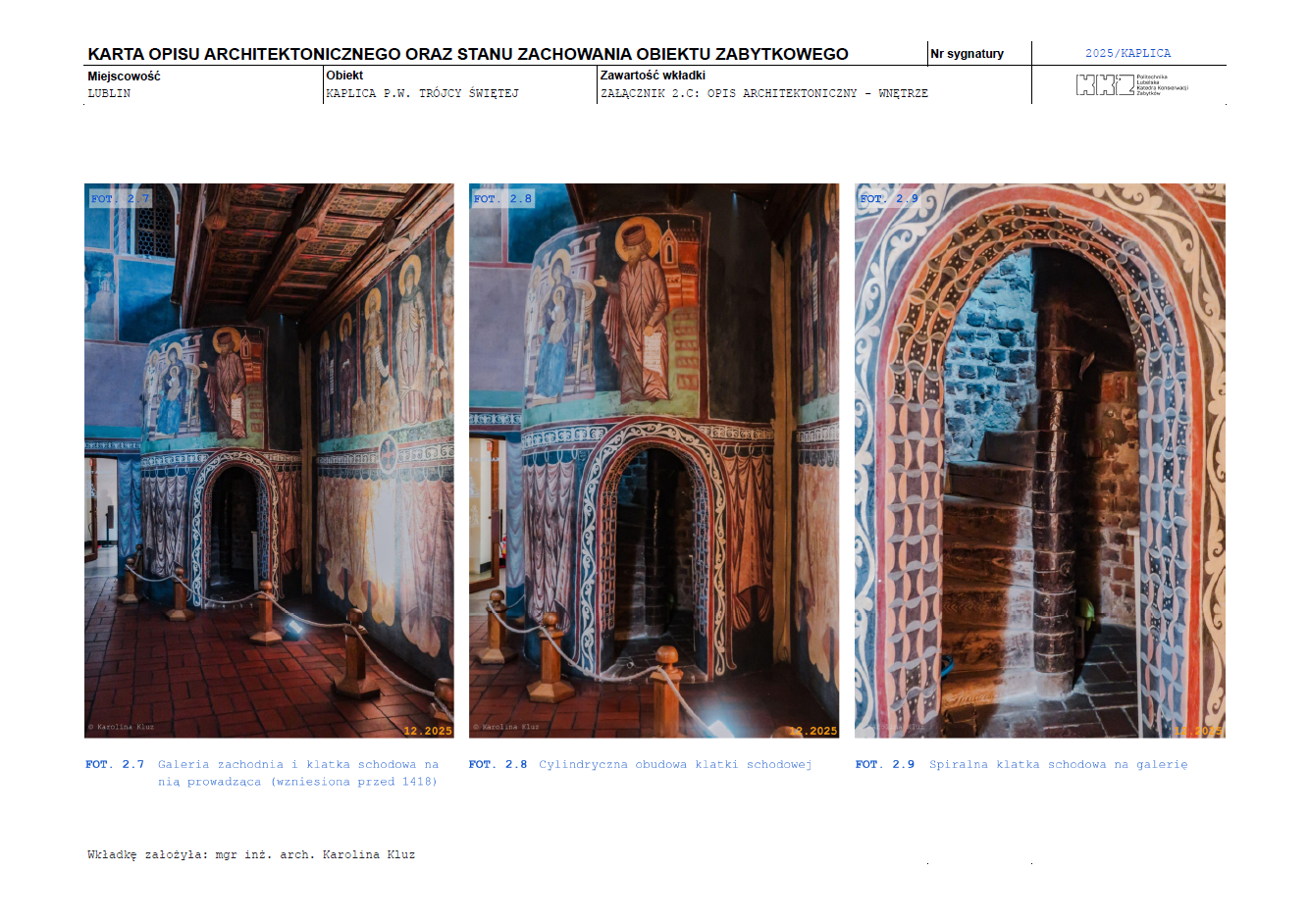Open the photo FOT. 2.7 of the west gallery
The height and width of the screenshot is (924, 1309).
click(x=269, y=461)
